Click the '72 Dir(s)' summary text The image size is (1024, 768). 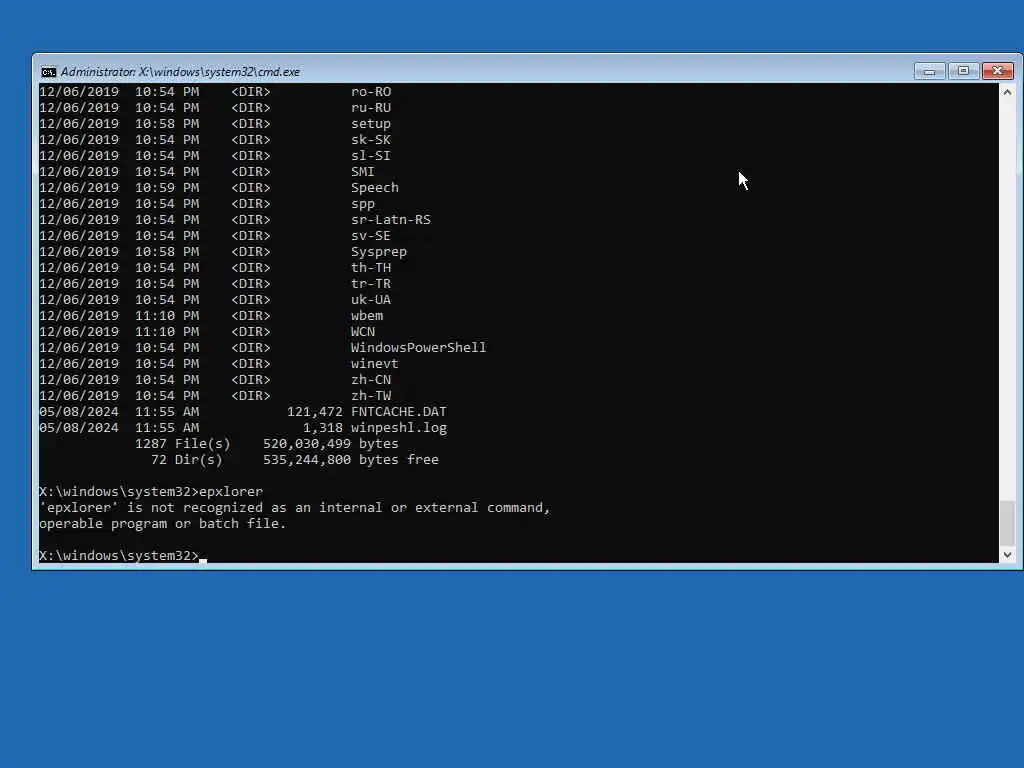(187, 460)
